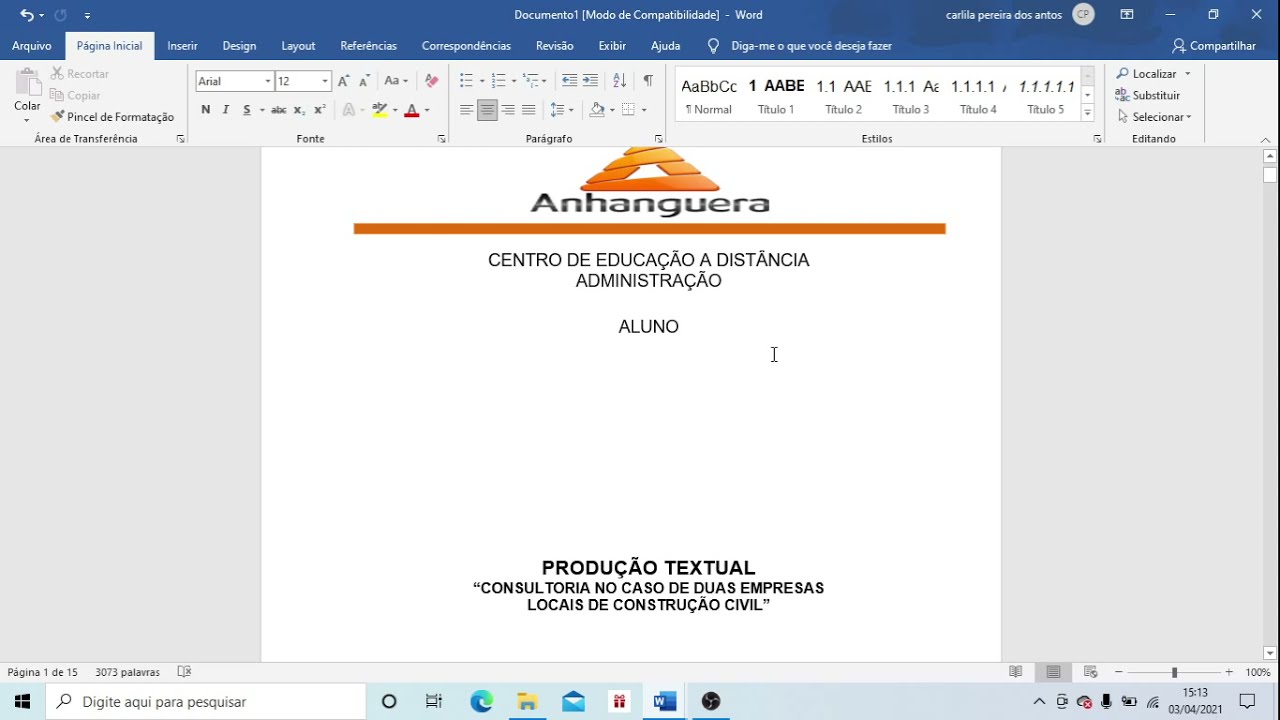Click the Windows search box
Image resolution: width=1280 pixels, height=720 pixels.
pyautogui.click(x=206, y=702)
